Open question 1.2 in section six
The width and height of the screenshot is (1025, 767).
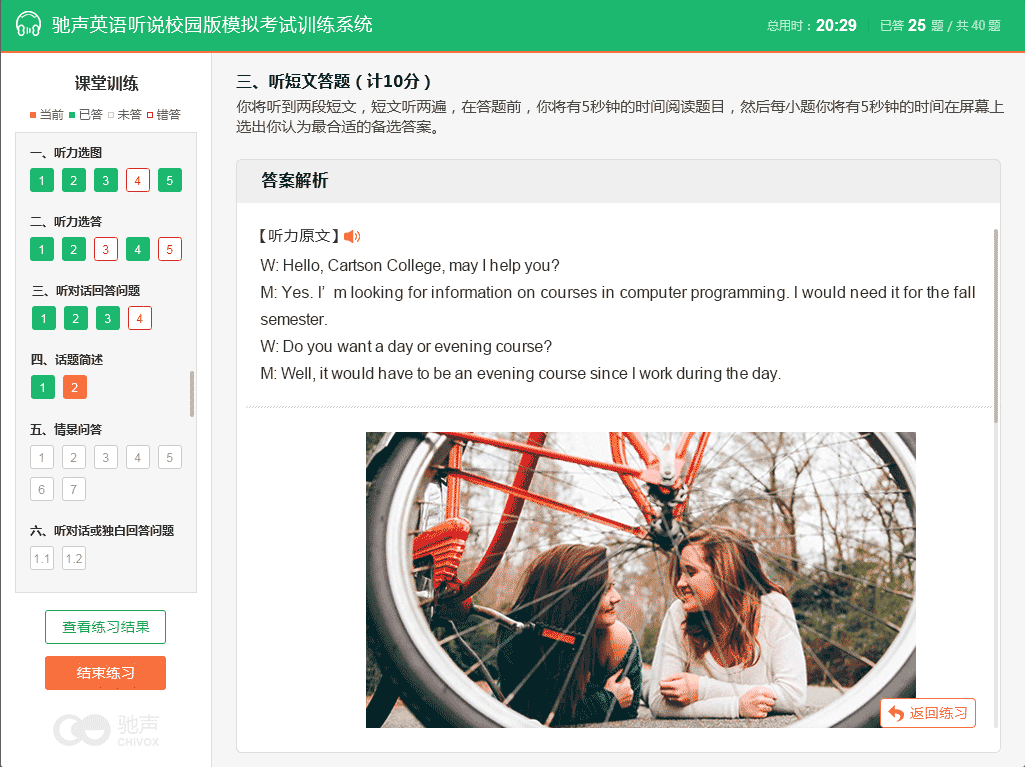(74, 558)
